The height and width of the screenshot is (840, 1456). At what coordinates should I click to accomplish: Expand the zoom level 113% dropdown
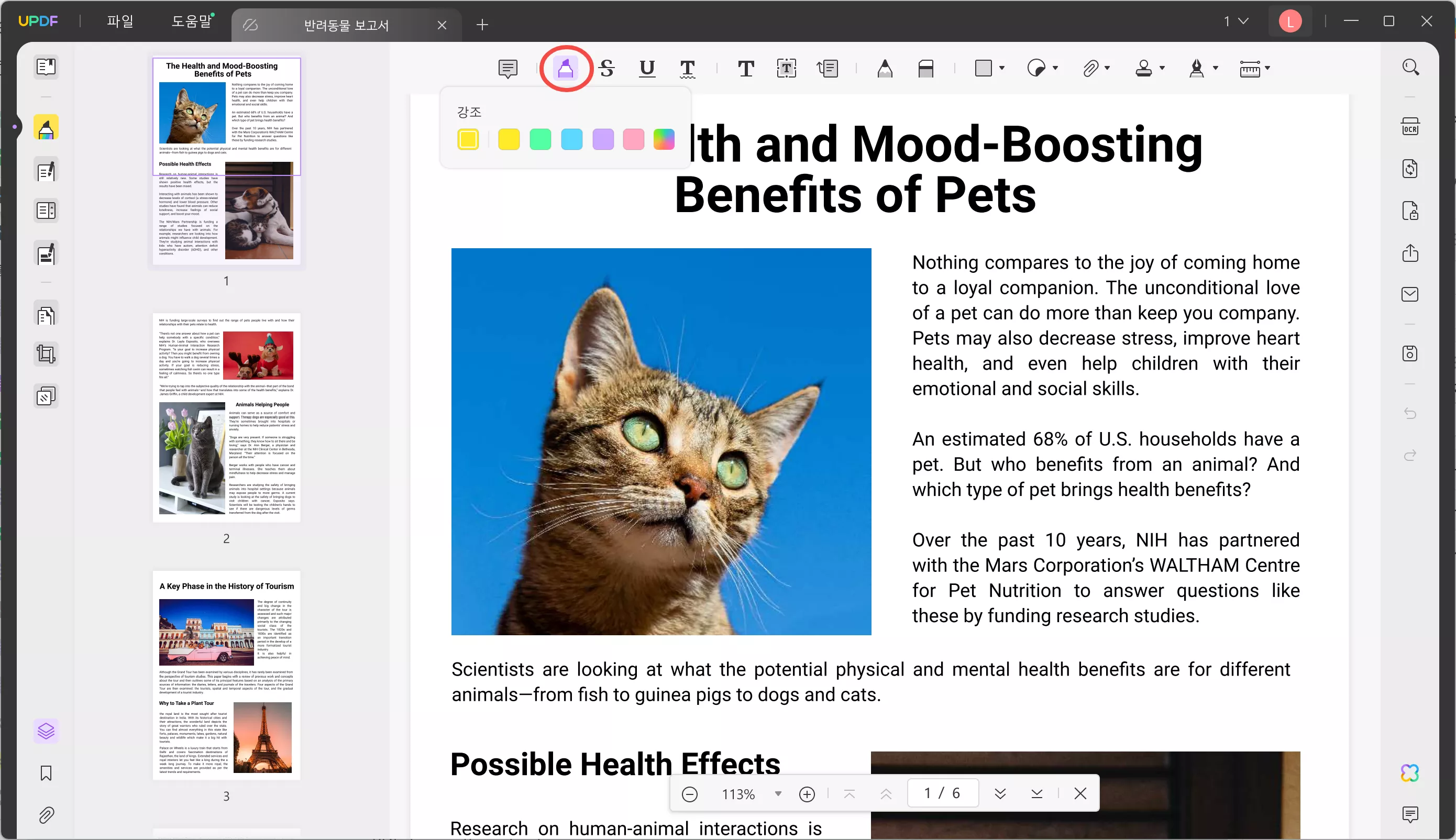(778, 794)
